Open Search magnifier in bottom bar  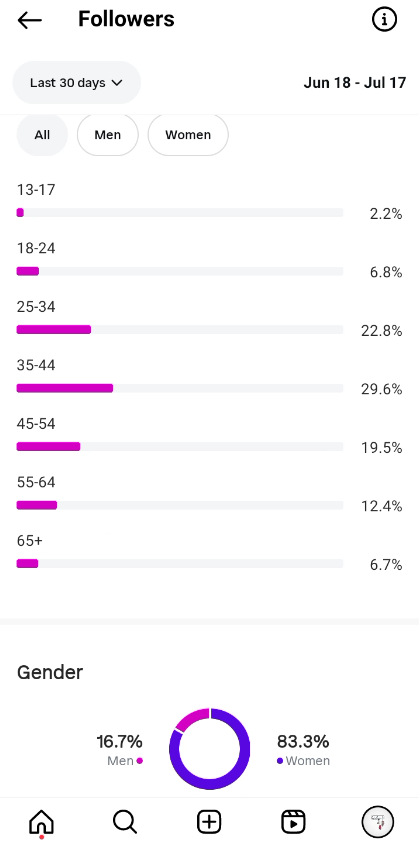pos(125,822)
